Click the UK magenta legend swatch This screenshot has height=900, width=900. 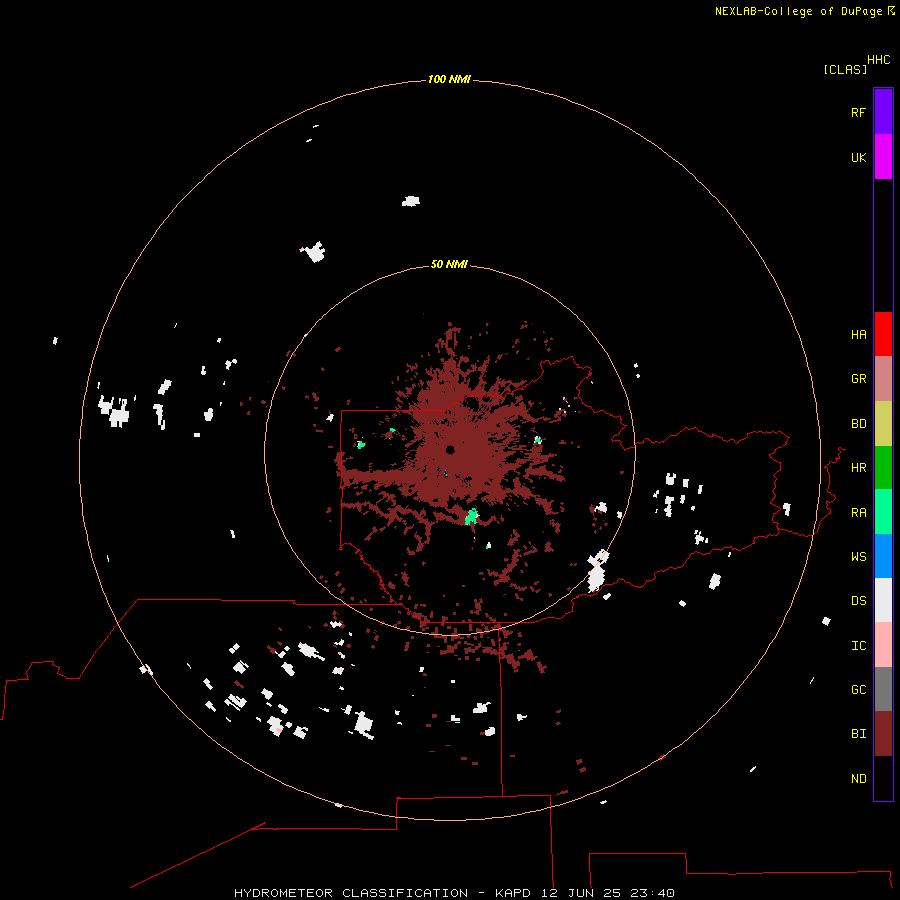coord(883,157)
